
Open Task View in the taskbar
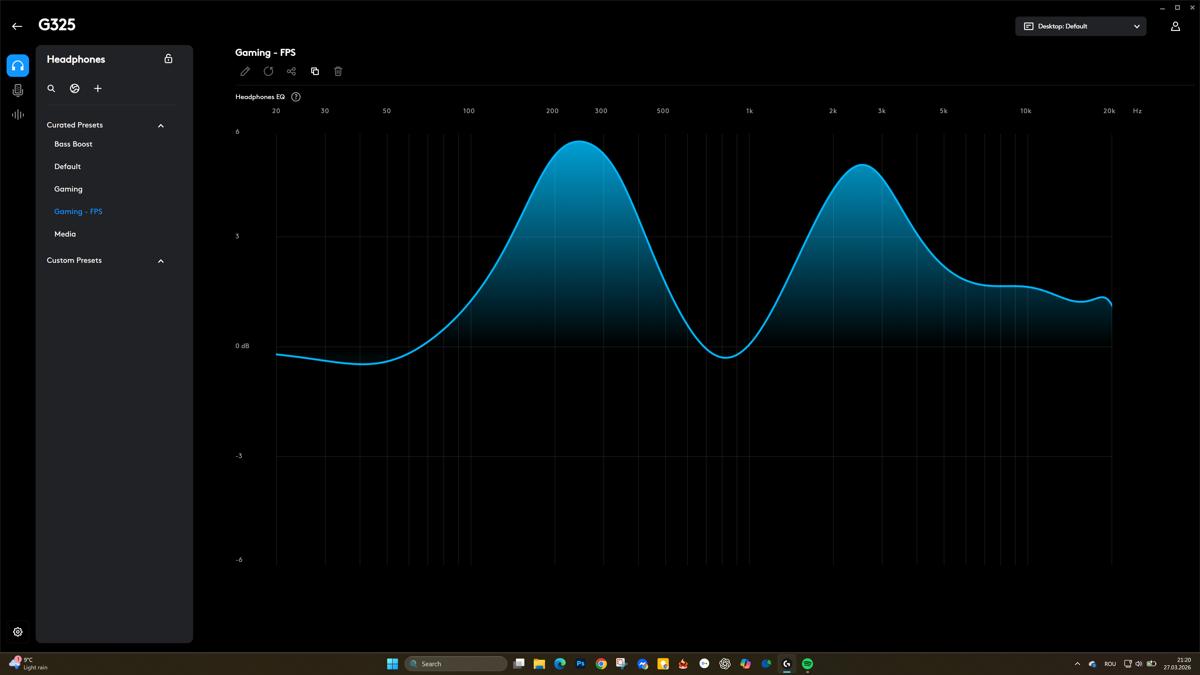click(x=519, y=663)
